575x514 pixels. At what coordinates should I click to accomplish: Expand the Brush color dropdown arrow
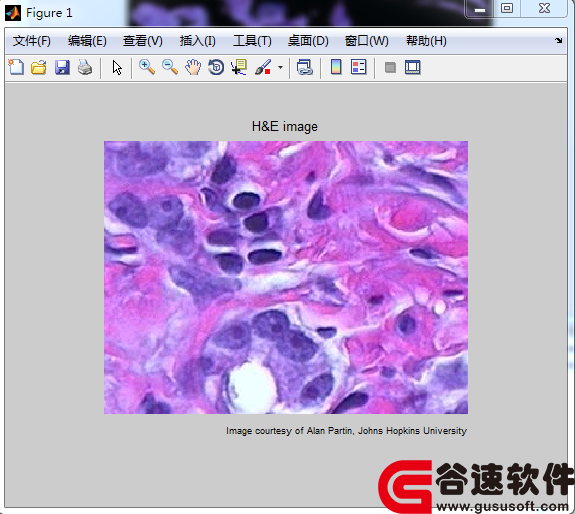281,67
